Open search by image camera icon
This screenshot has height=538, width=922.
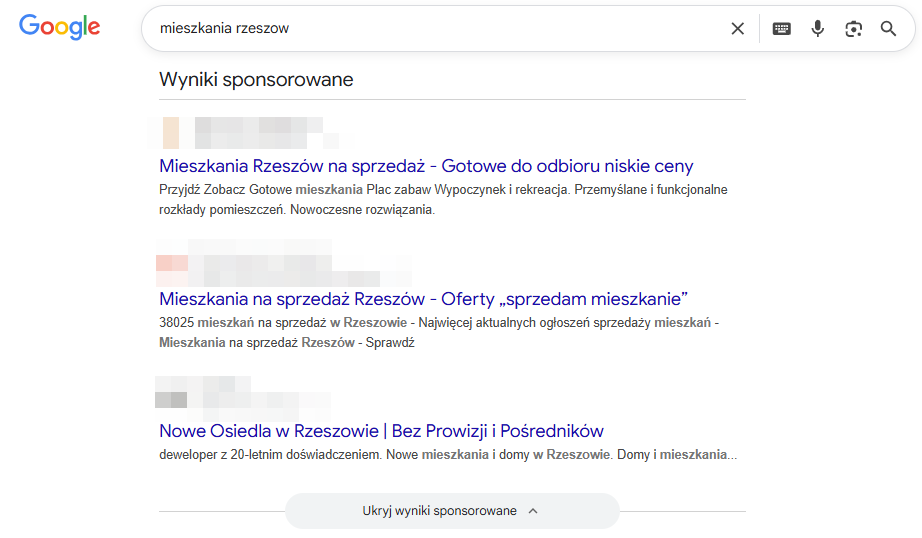pyautogui.click(x=853, y=29)
